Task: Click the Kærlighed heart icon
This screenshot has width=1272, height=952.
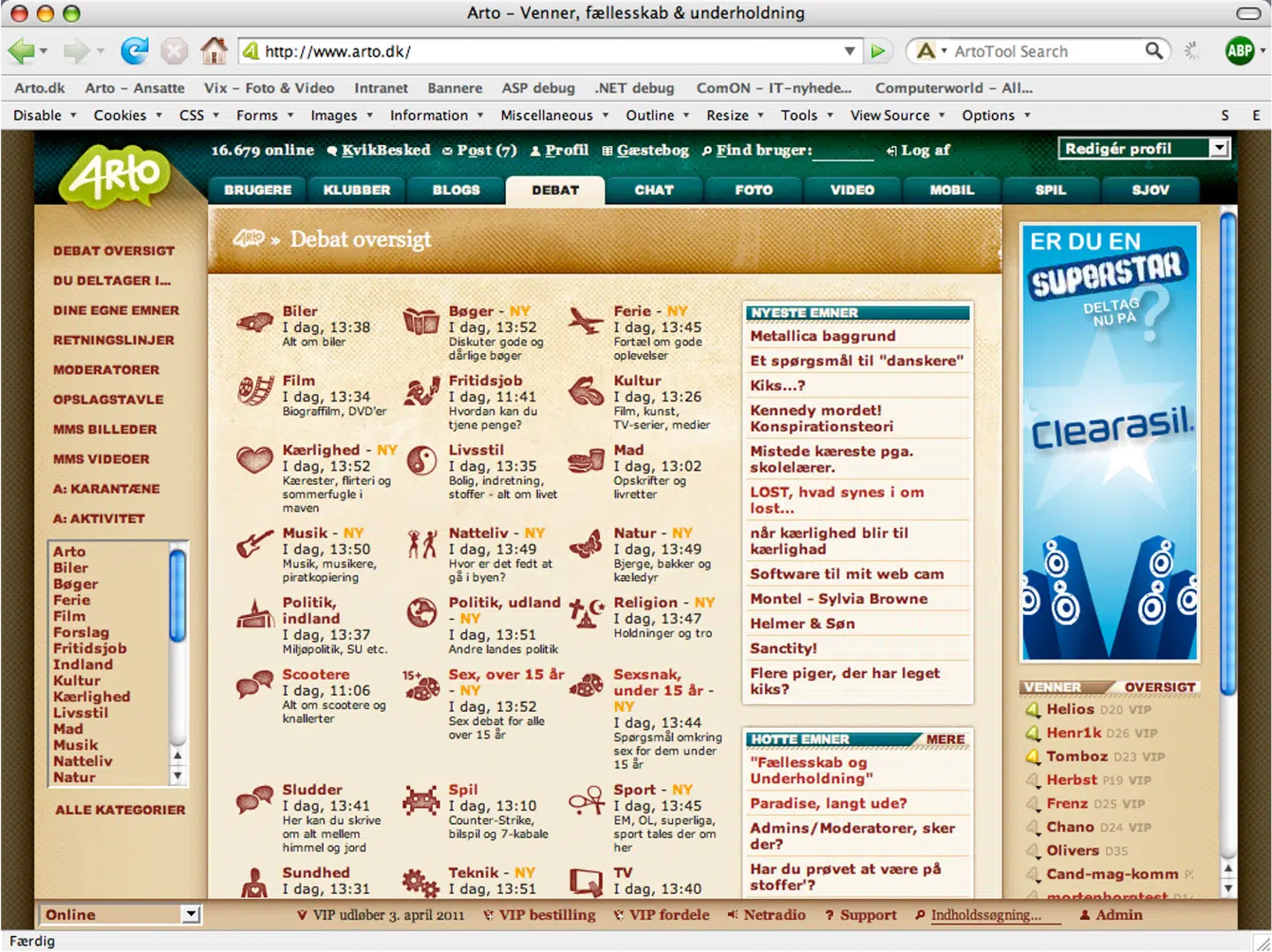Action: [254, 460]
